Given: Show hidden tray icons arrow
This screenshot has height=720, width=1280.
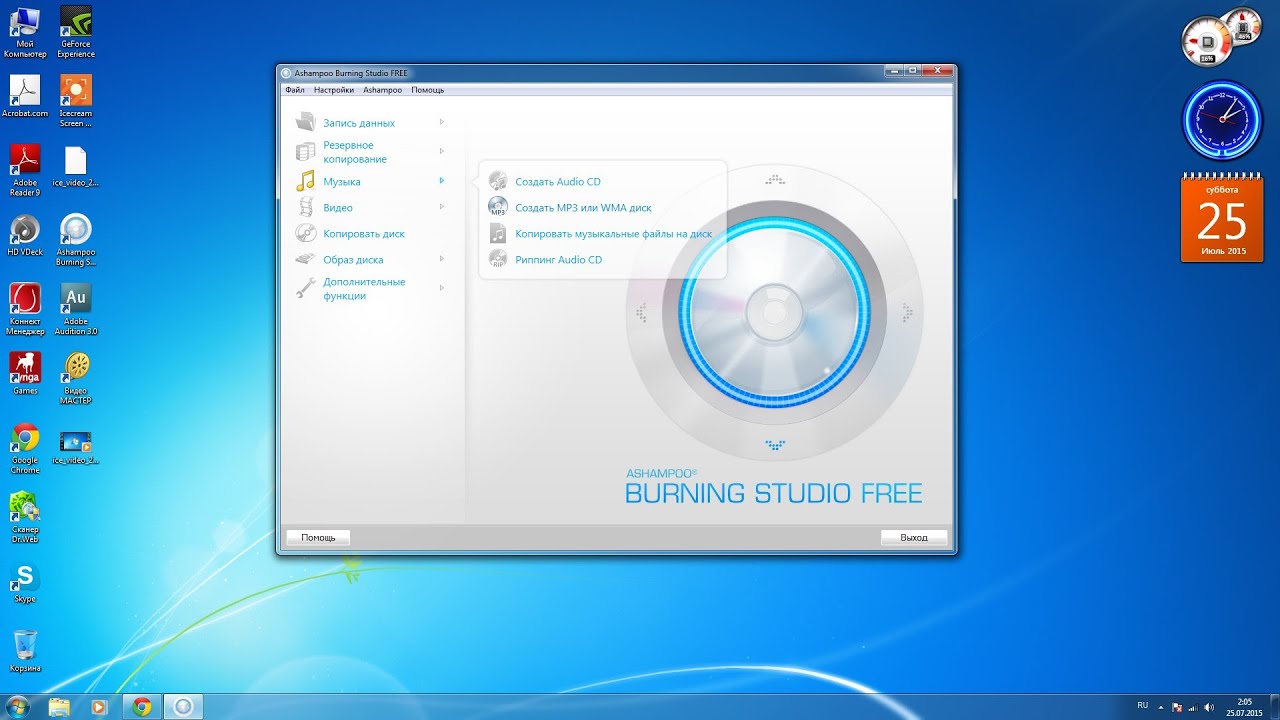Looking at the screenshot, I should [x=1160, y=707].
